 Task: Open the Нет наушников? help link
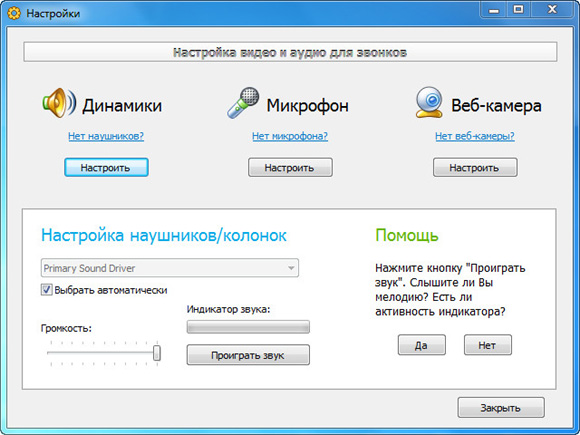click(x=106, y=136)
